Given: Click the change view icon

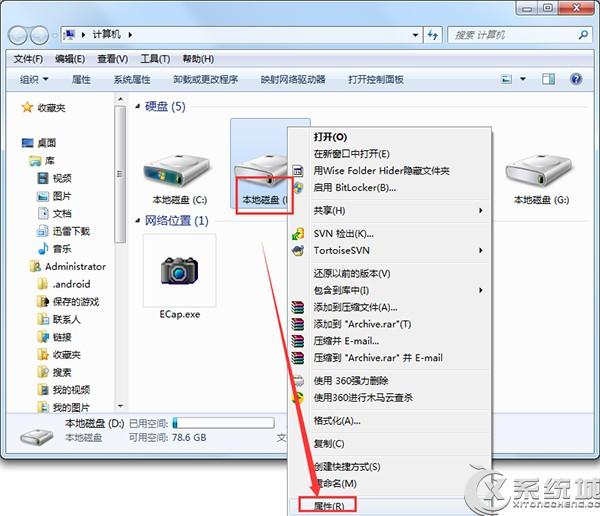Looking at the screenshot, I should (x=506, y=79).
